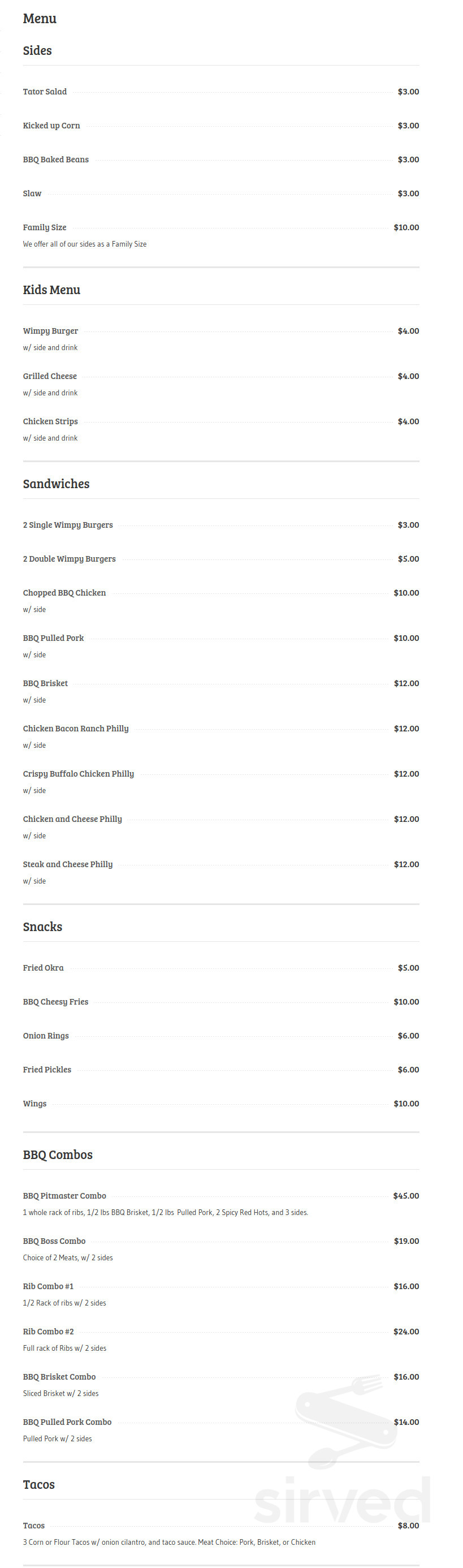The height and width of the screenshot is (1568, 463).
Task: Select the Wimpy Burger kids item
Action: (x=50, y=331)
